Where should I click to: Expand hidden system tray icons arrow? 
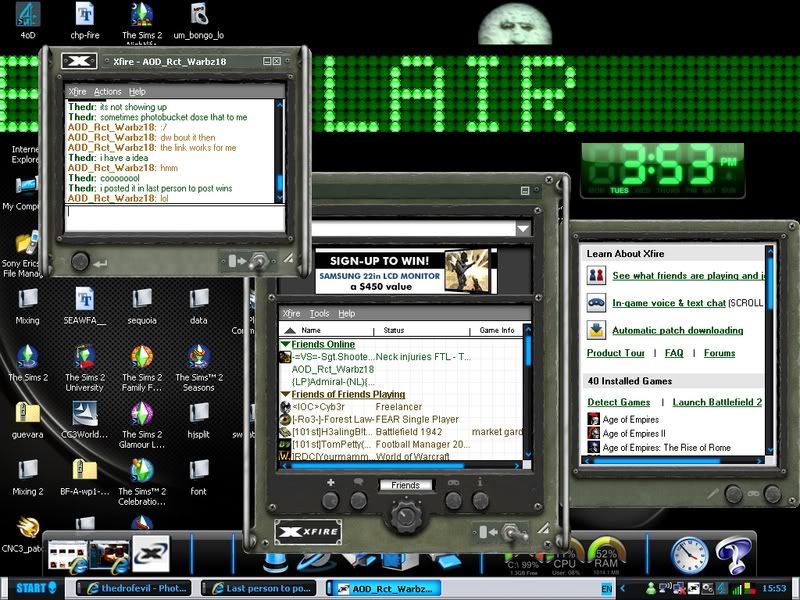(623, 588)
